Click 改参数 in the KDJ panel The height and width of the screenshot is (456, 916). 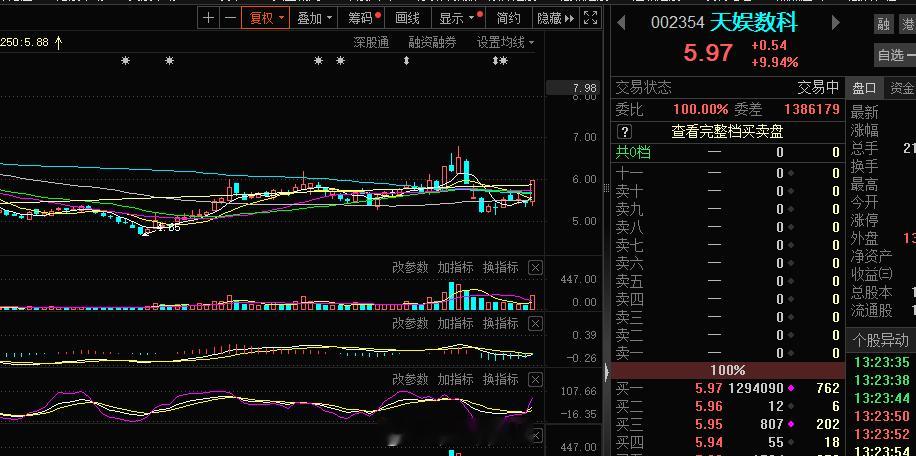410,380
